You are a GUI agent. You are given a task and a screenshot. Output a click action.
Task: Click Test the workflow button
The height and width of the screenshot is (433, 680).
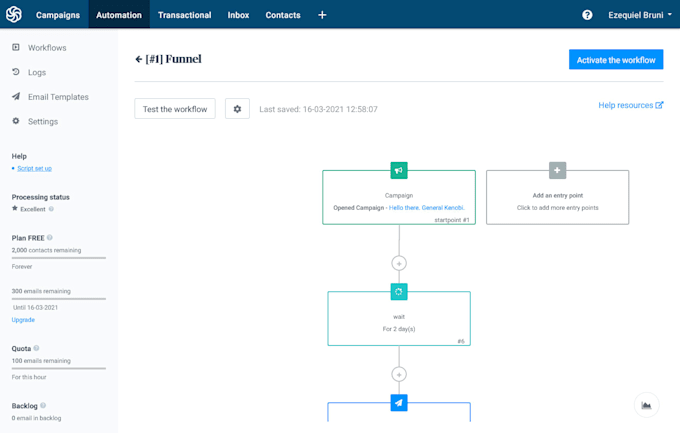click(x=175, y=109)
